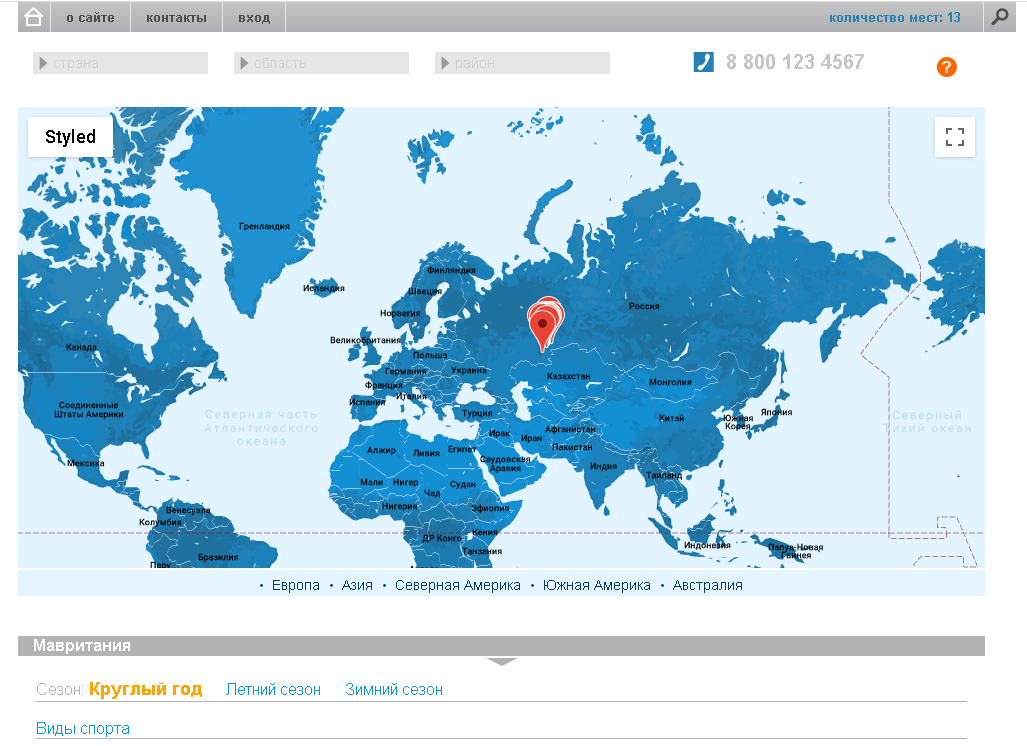Click 'Мексика' label on the map

(x=86, y=463)
